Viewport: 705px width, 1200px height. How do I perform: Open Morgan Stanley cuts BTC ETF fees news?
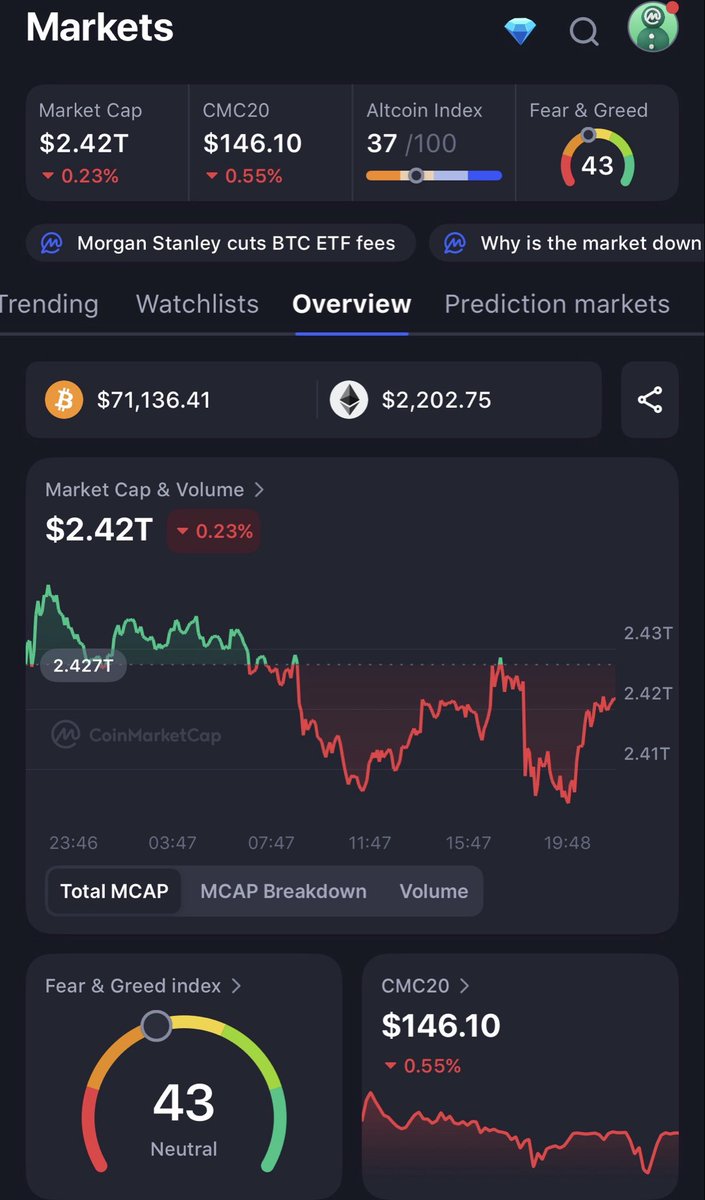[x=235, y=243]
